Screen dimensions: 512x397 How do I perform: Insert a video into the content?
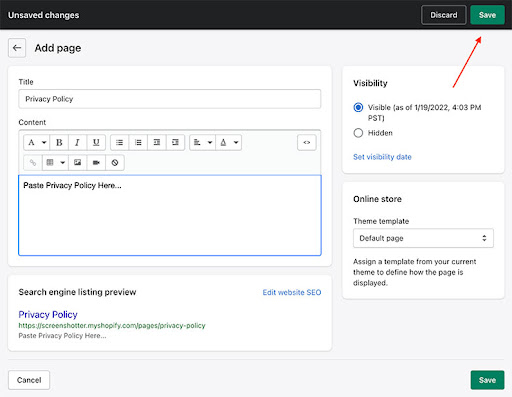[x=96, y=163]
